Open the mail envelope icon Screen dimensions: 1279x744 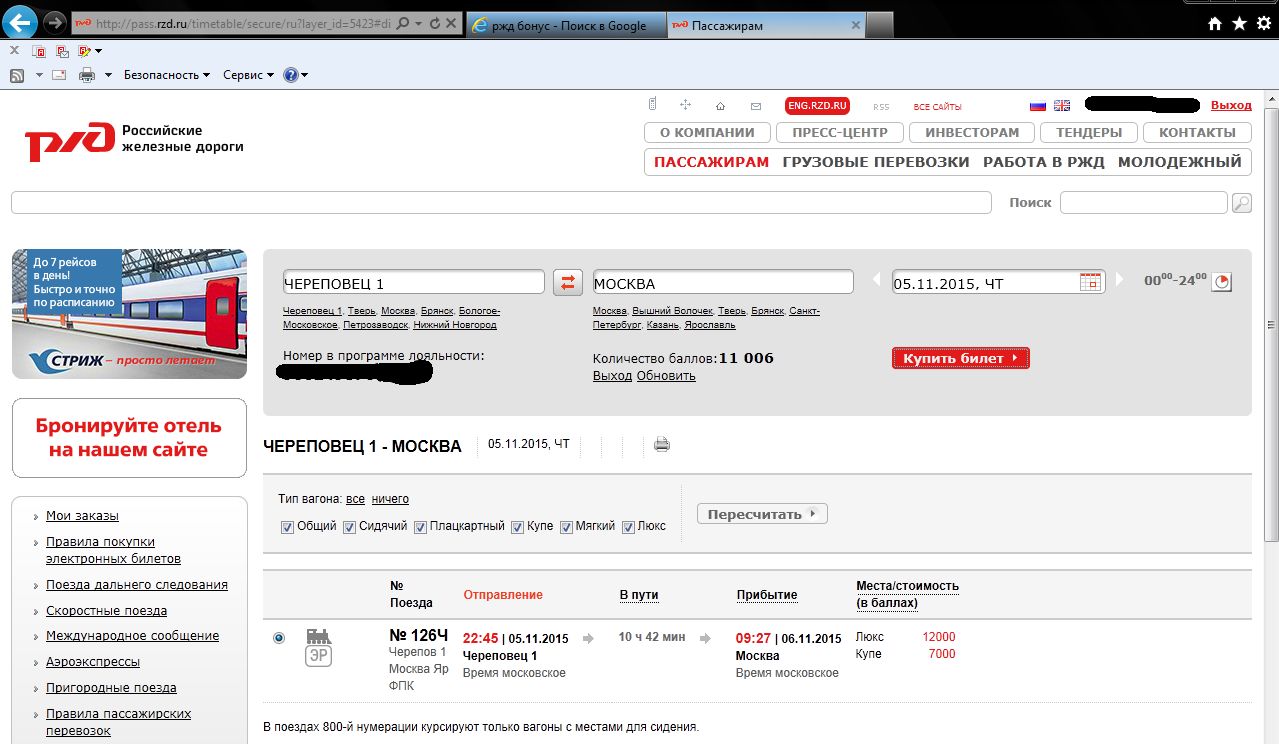coord(756,106)
